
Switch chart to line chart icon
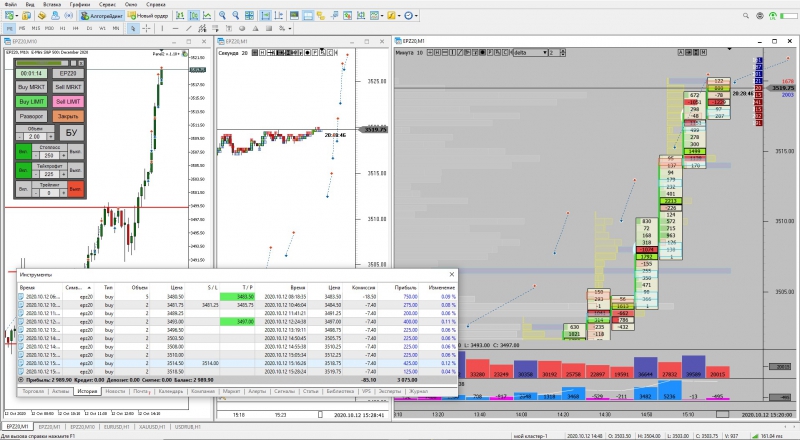[207, 16]
